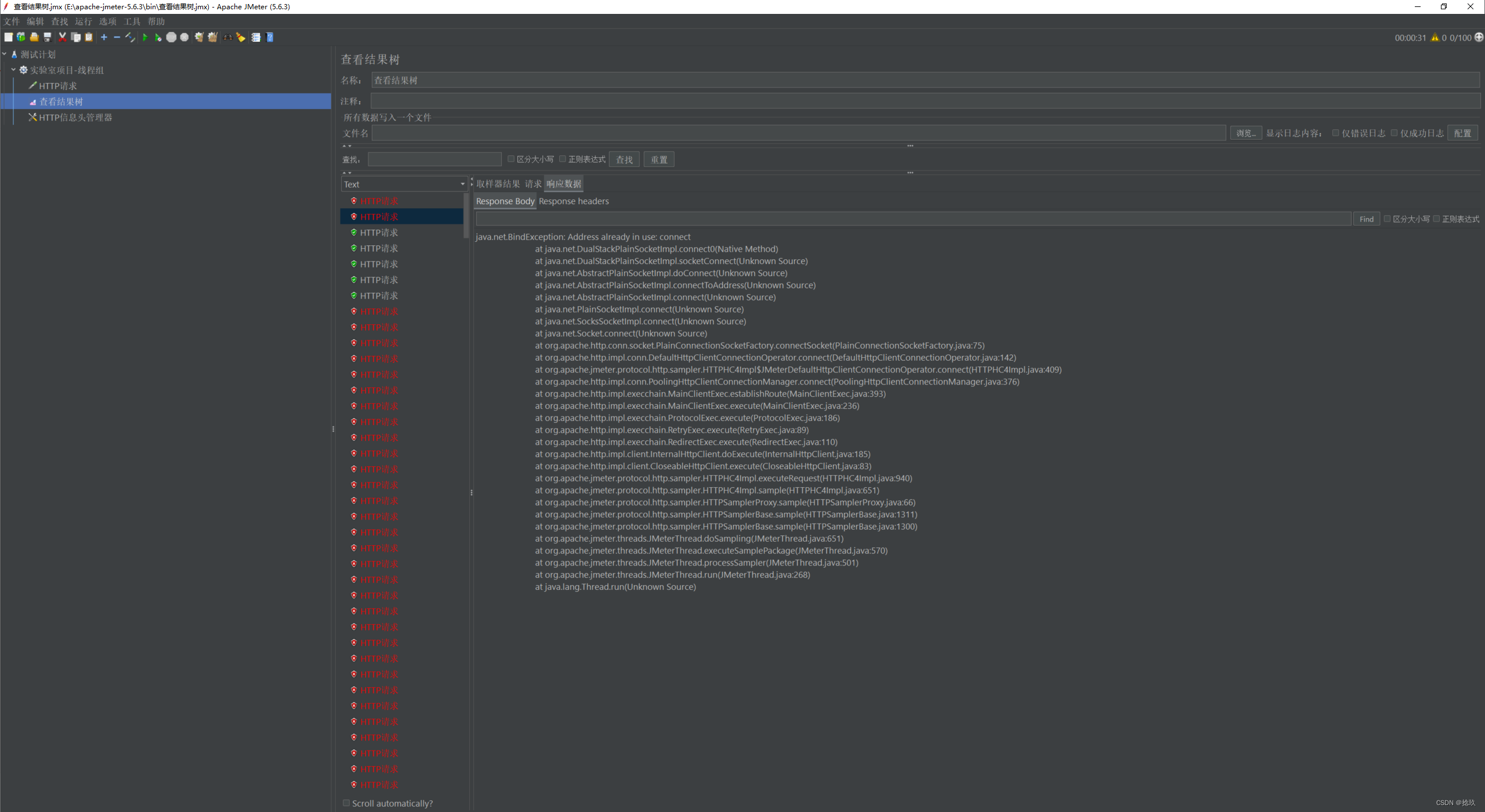Collapse the 测试计划 tree node
Viewport: 1485px width, 812px height.
pyautogui.click(x=5, y=54)
